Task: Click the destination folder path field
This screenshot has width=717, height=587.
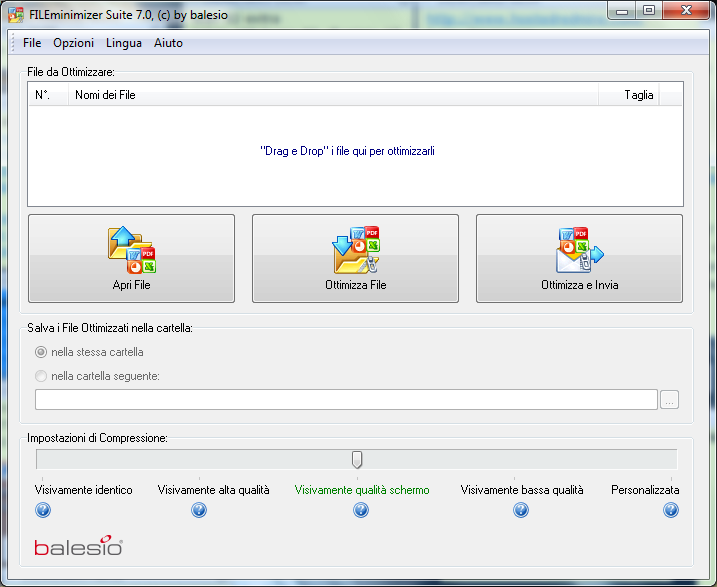Action: pyautogui.click(x=346, y=400)
